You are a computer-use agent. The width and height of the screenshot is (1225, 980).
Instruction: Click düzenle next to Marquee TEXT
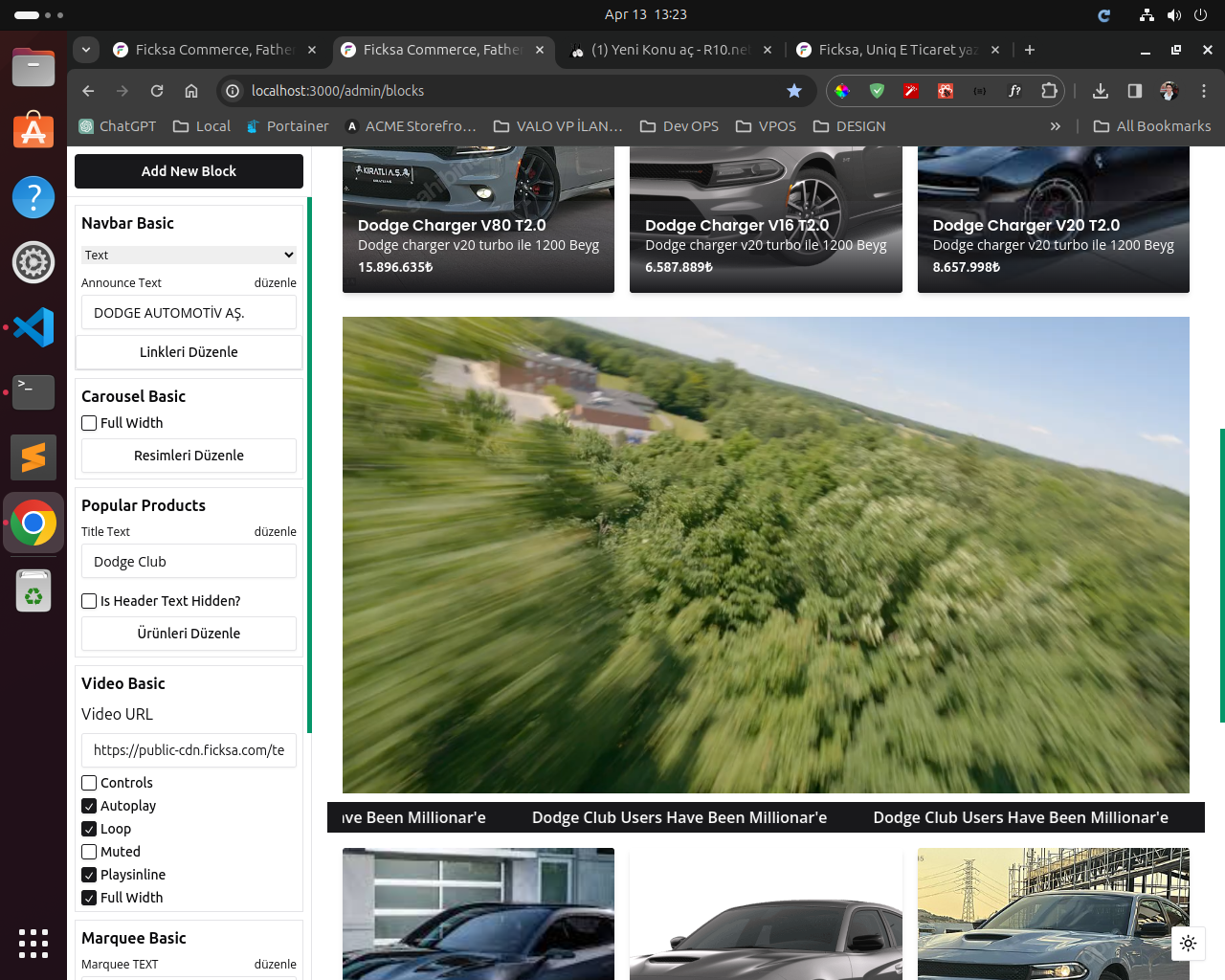pos(276,965)
